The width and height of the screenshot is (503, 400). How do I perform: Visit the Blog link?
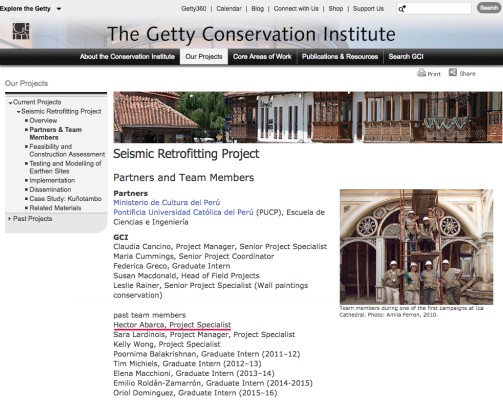click(257, 9)
